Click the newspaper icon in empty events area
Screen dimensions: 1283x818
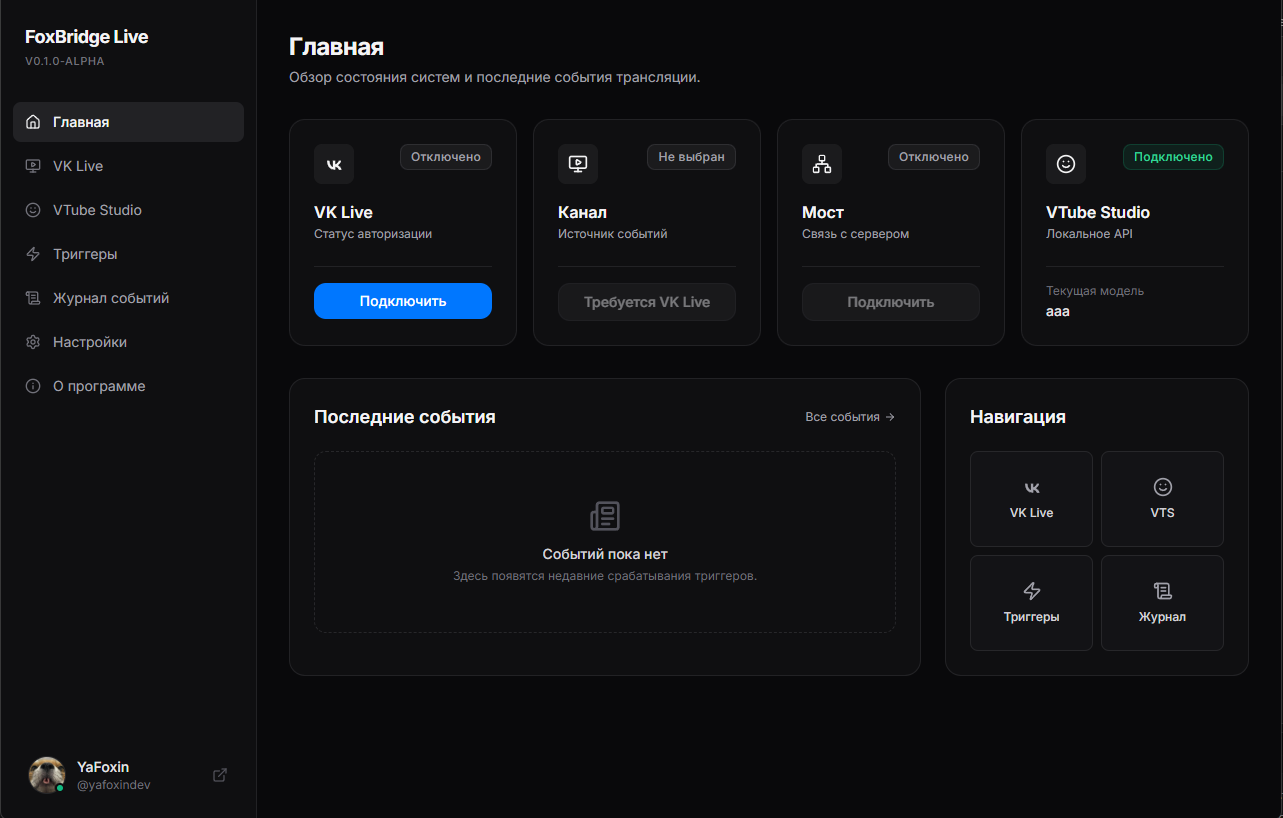[605, 516]
